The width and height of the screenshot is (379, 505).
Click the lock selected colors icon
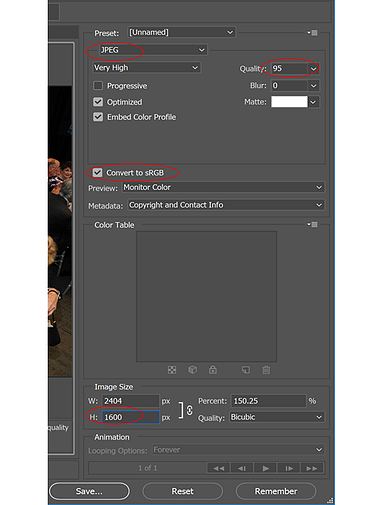tap(213, 369)
